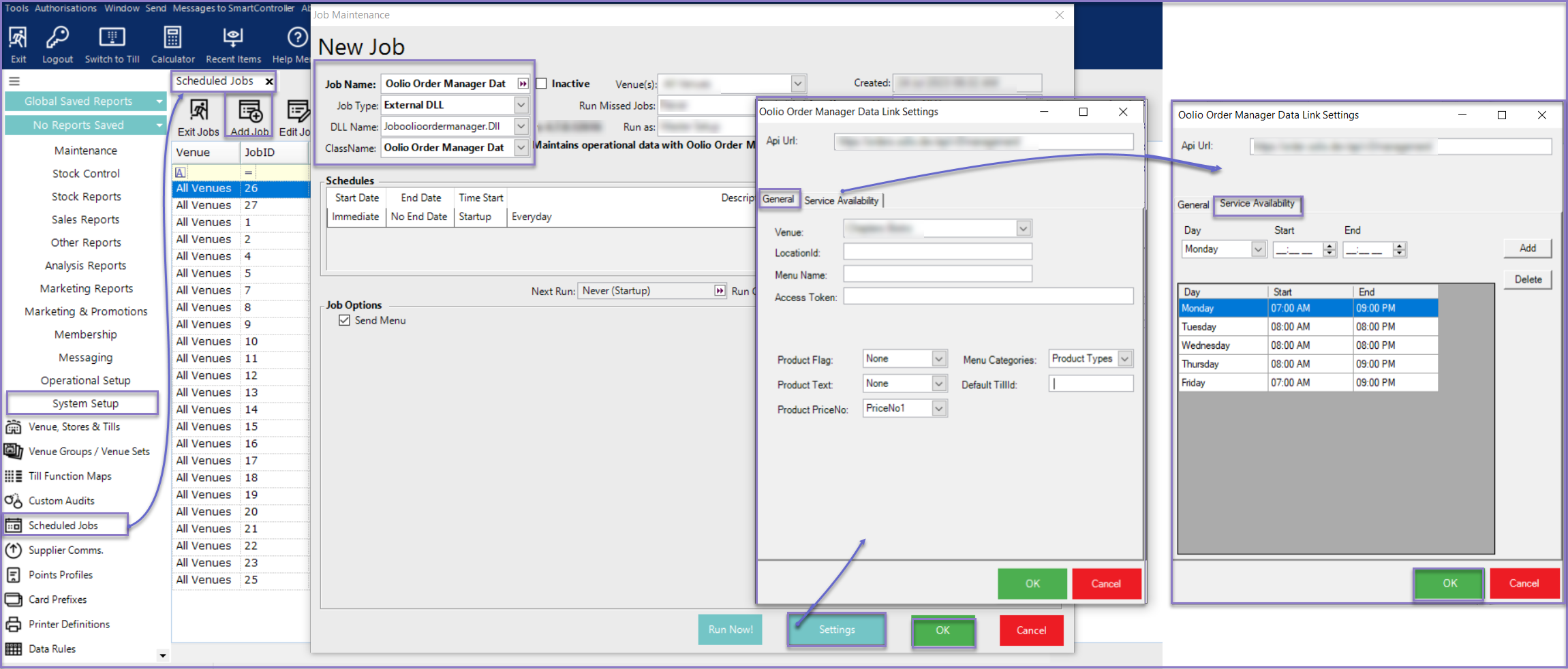1568x669 pixels.
Task: Open Till Function Maps in sidebar
Action: pyautogui.click(x=70, y=476)
